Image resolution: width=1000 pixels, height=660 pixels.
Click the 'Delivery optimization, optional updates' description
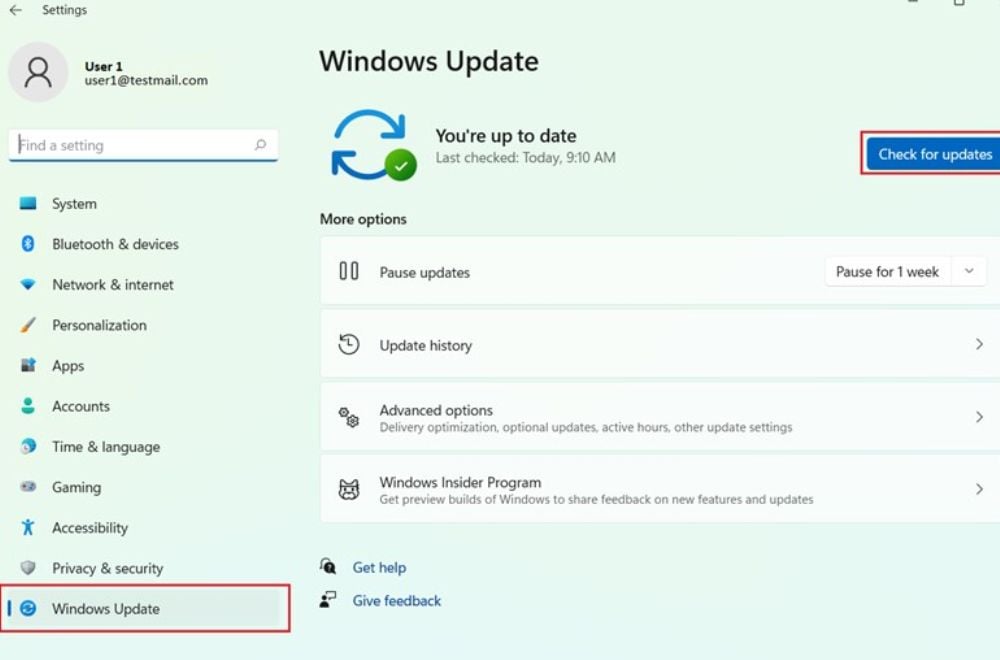(586, 427)
